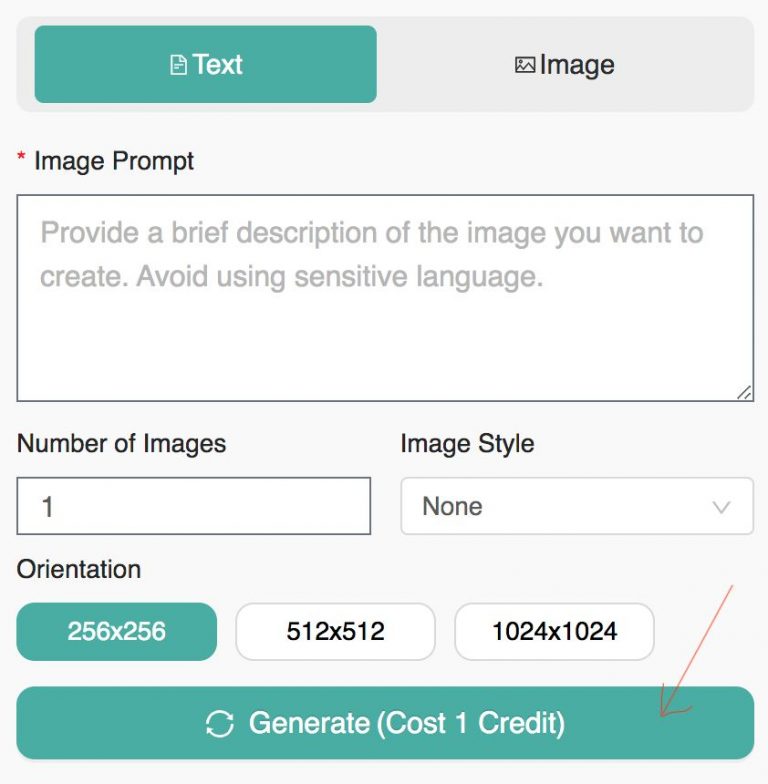Switch to the Image tab
Screen dimensions: 768x784
[x=565, y=64]
